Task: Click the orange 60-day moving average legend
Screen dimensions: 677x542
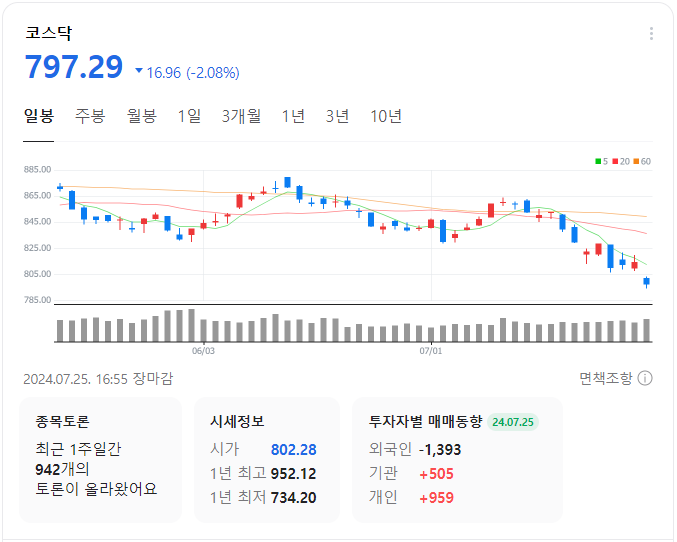Action: coord(642,161)
